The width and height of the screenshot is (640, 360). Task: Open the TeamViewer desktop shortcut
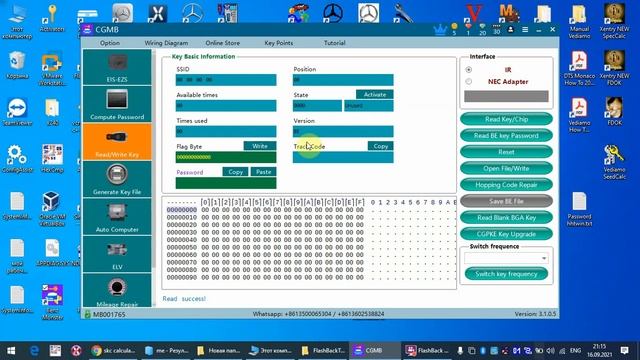click(x=17, y=111)
